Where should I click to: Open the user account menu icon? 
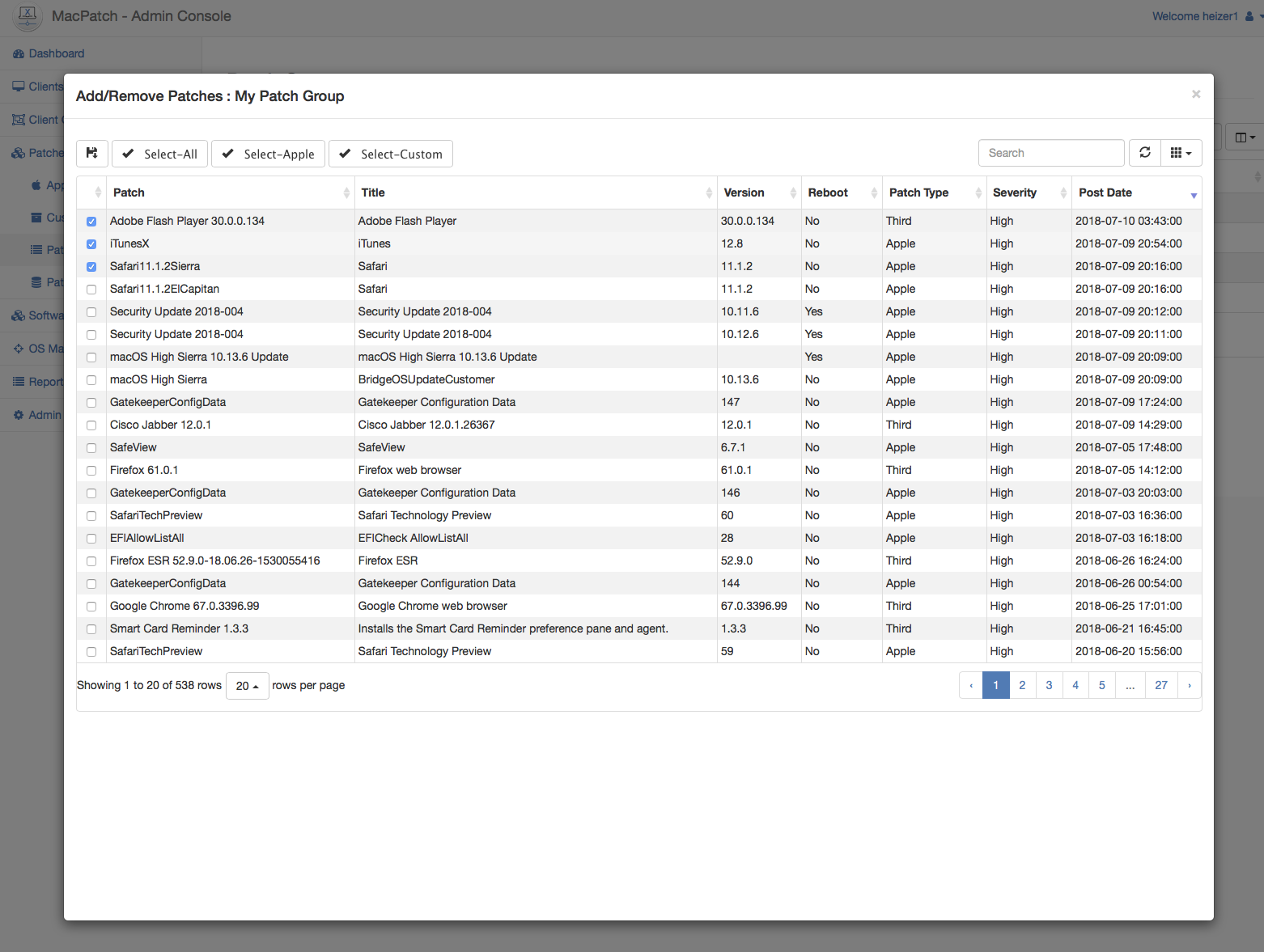1250,16
